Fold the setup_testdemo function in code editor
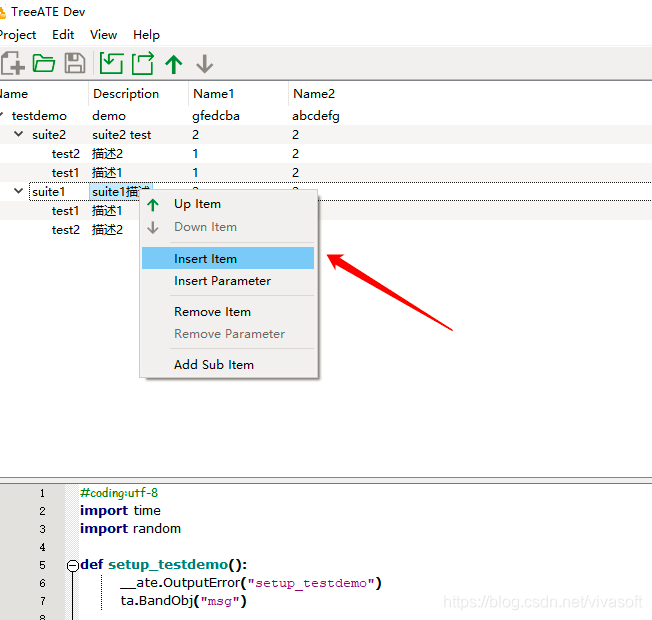 click(x=73, y=565)
